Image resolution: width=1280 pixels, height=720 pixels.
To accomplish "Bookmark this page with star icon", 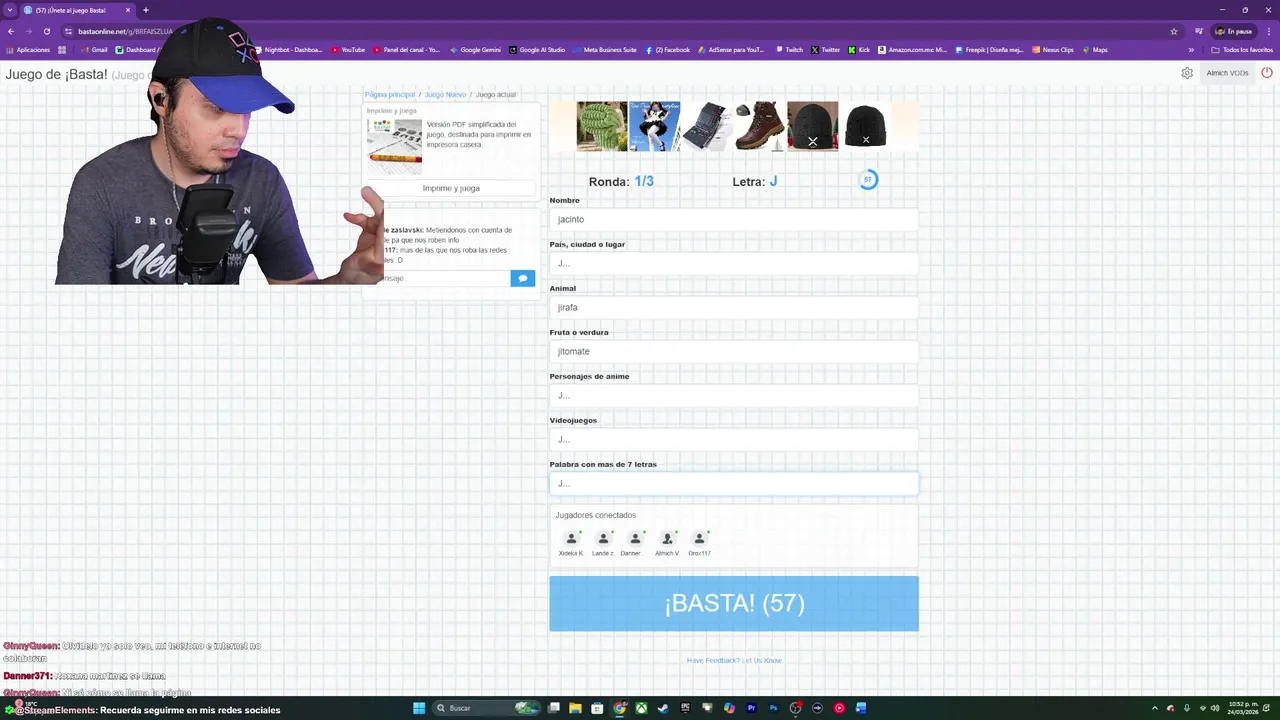I will [x=1174, y=31].
